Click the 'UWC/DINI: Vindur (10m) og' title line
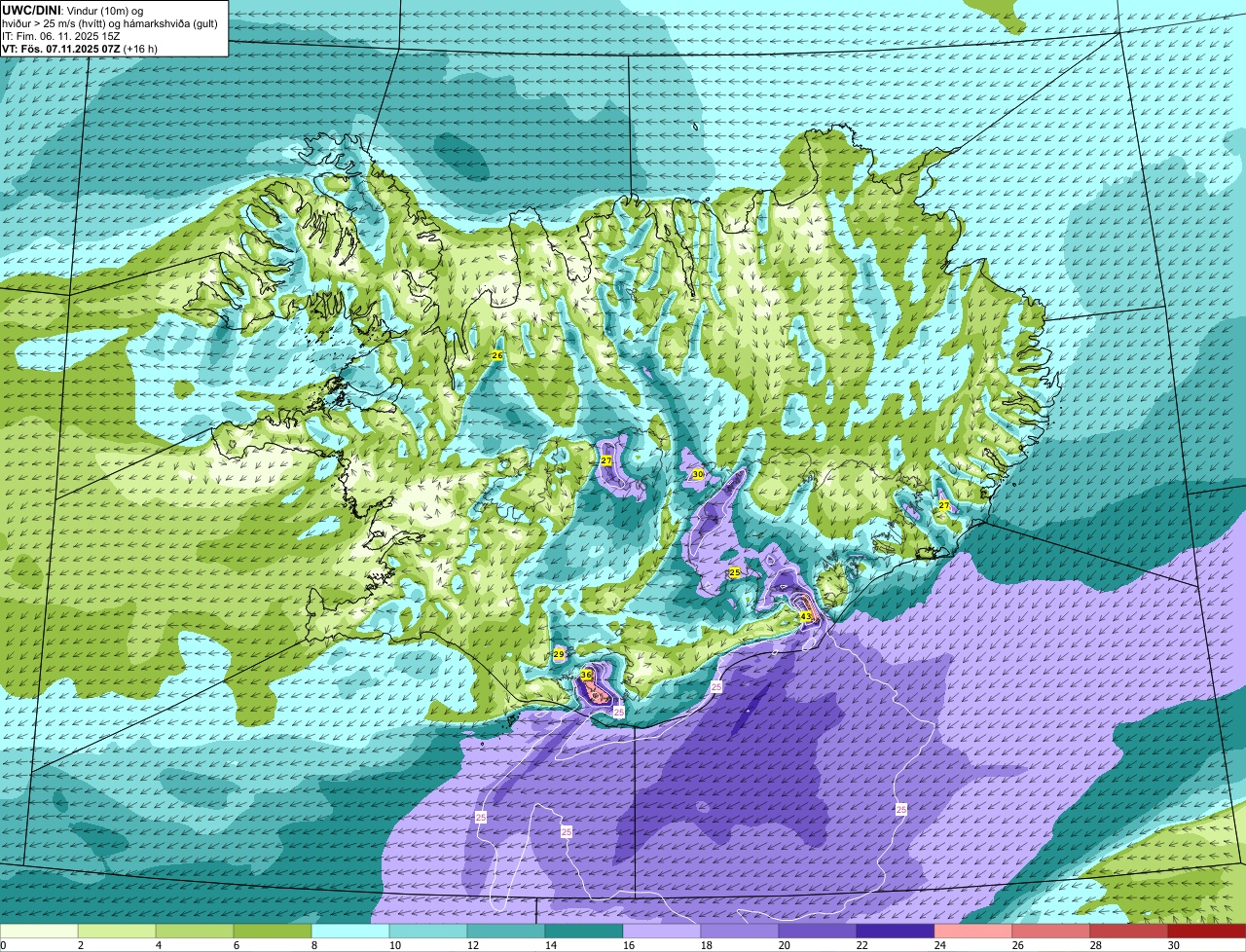The width and height of the screenshot is (1246, 952). coord(73,10)
